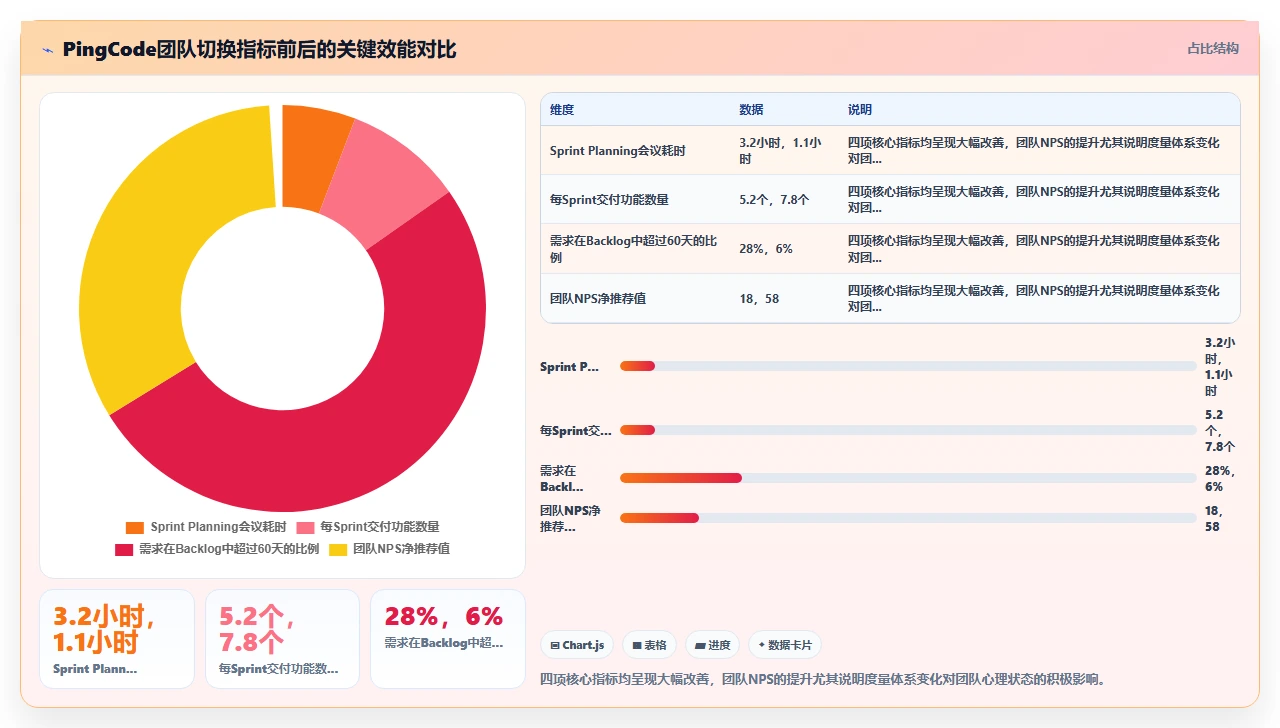Screen dimensions: 1280x728
Task: Toggle the 需求在Backlog中超过60天的比例 legend swatch
Action: tap(124, 549)
